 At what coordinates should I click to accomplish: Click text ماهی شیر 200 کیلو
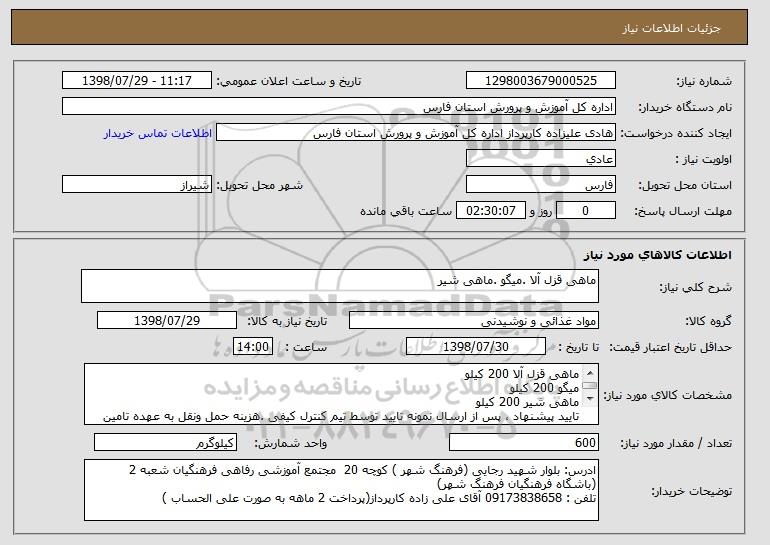click(x=527, y=403)
